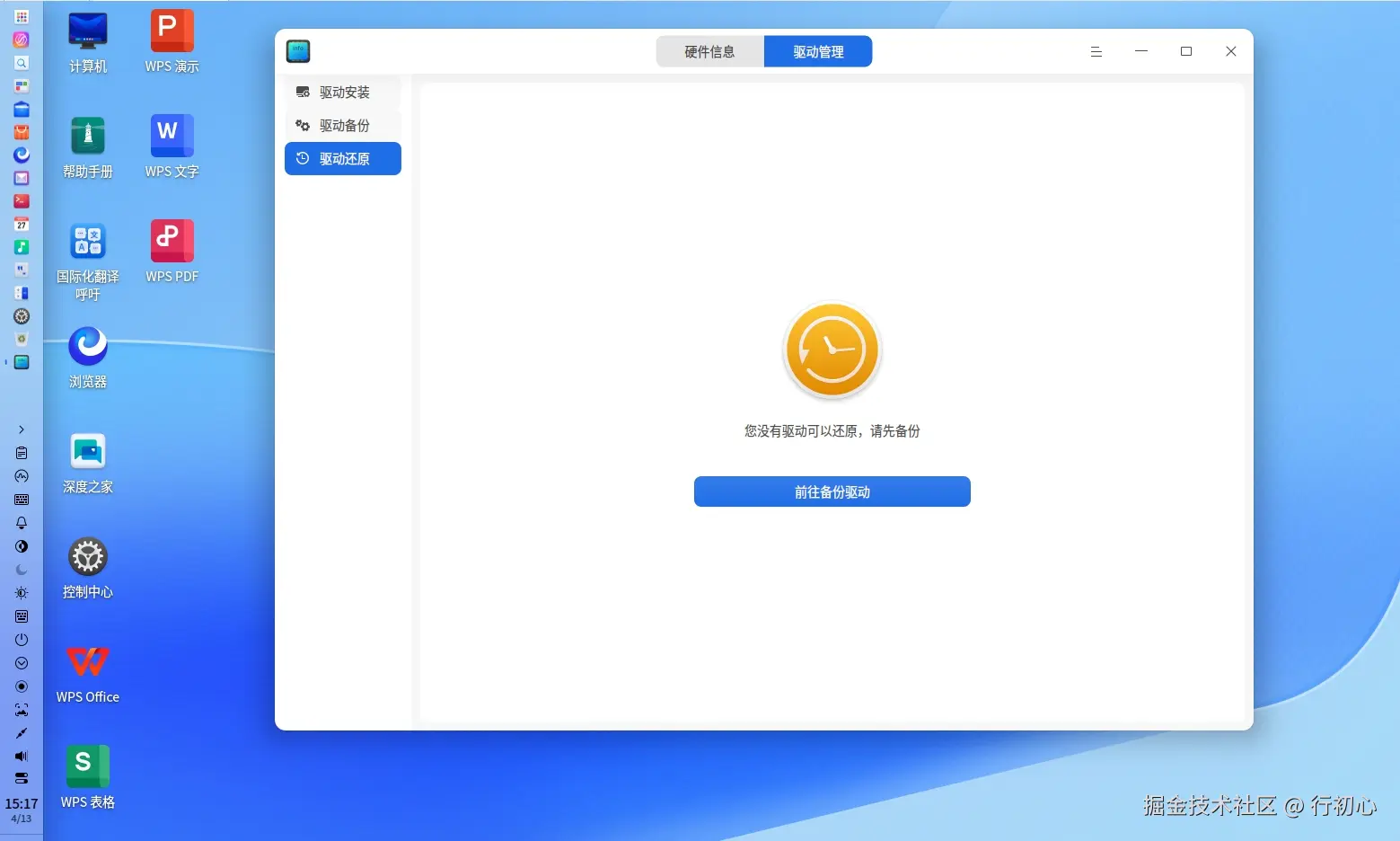
Task: Open the quick toggles panel icon above the clock
Action: pyautogui.click(x=22, y=778)
